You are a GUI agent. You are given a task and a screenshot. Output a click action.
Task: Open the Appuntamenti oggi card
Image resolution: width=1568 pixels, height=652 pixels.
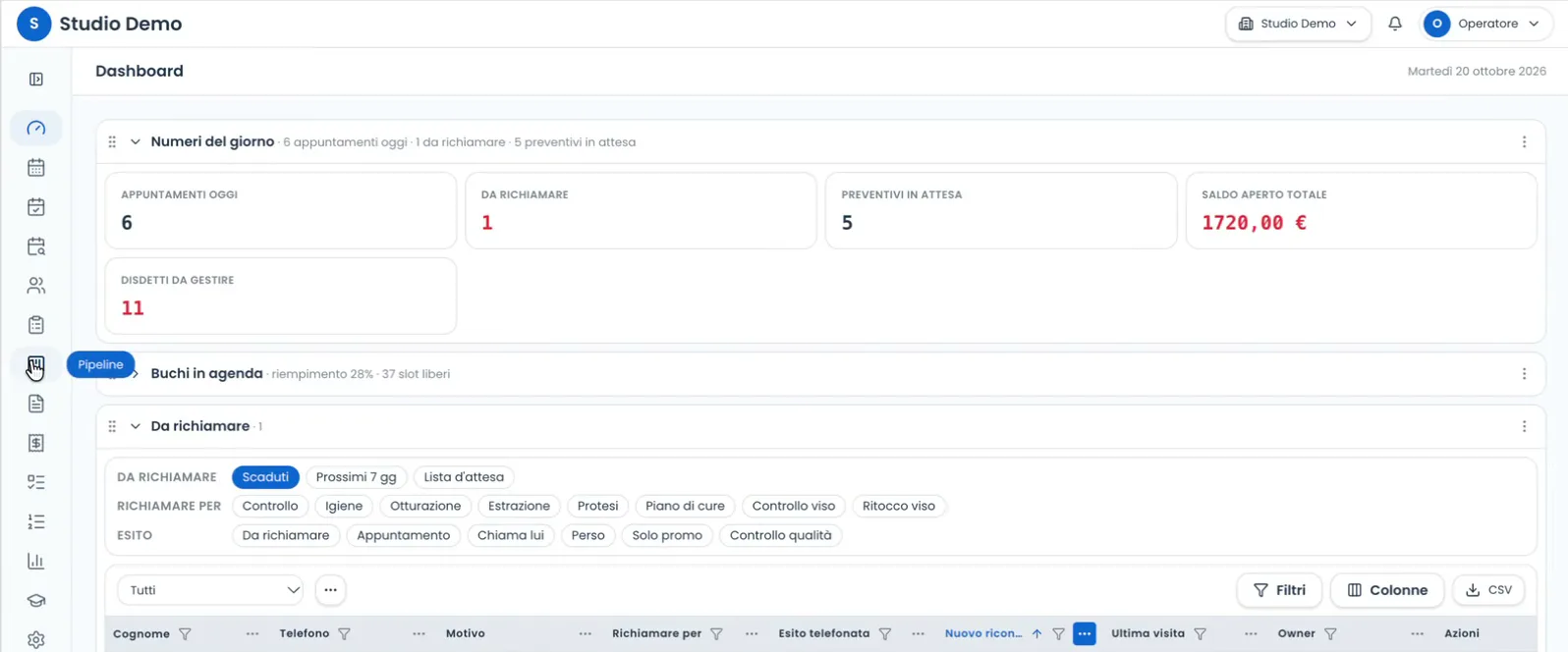(x=281, y=210)
